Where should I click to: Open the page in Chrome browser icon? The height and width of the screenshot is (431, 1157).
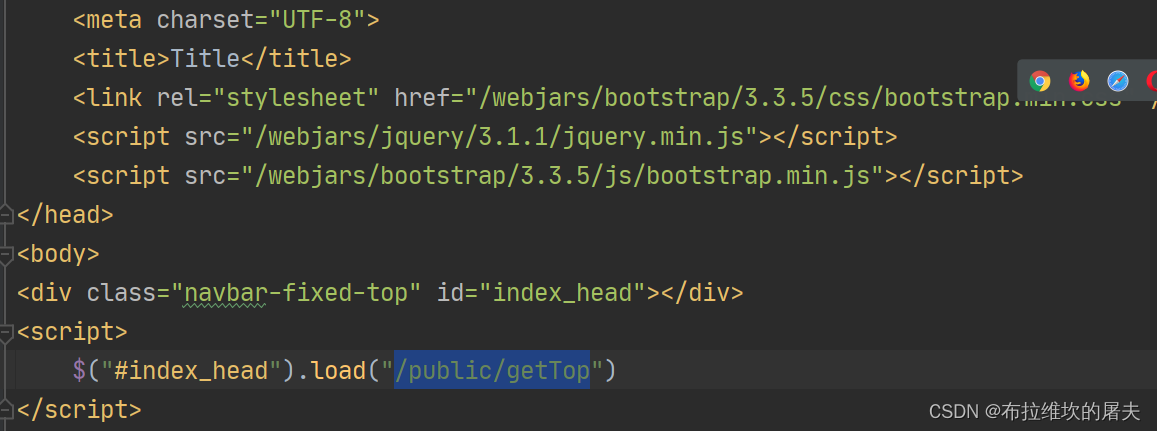(x=1040, y=81)
